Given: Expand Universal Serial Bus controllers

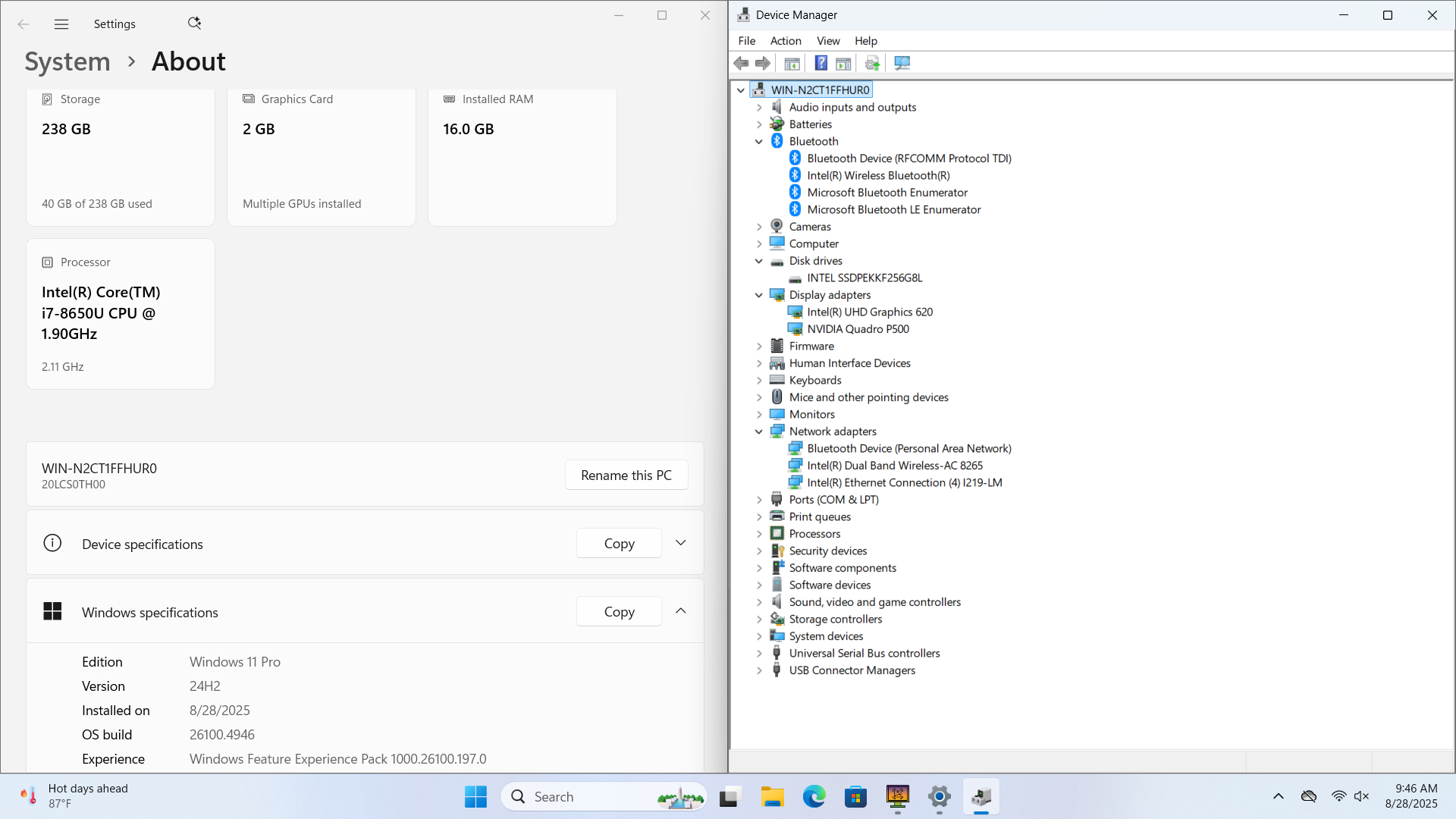Looking at the screenshot, I should (x=759, y=653).
